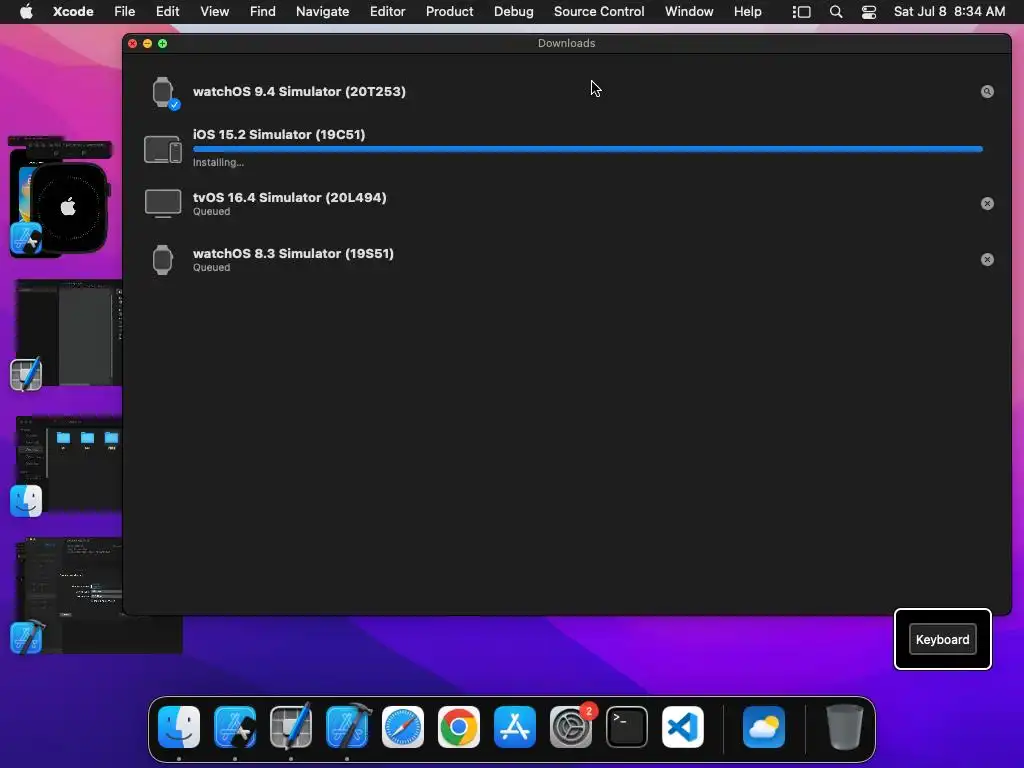Open the Product menu
1024x768 pixels.
tap(449, 12)
